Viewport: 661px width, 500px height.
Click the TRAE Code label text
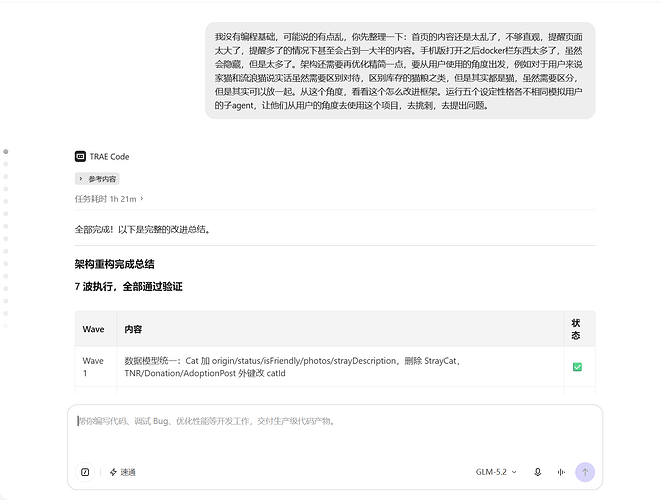pos(110,157)
